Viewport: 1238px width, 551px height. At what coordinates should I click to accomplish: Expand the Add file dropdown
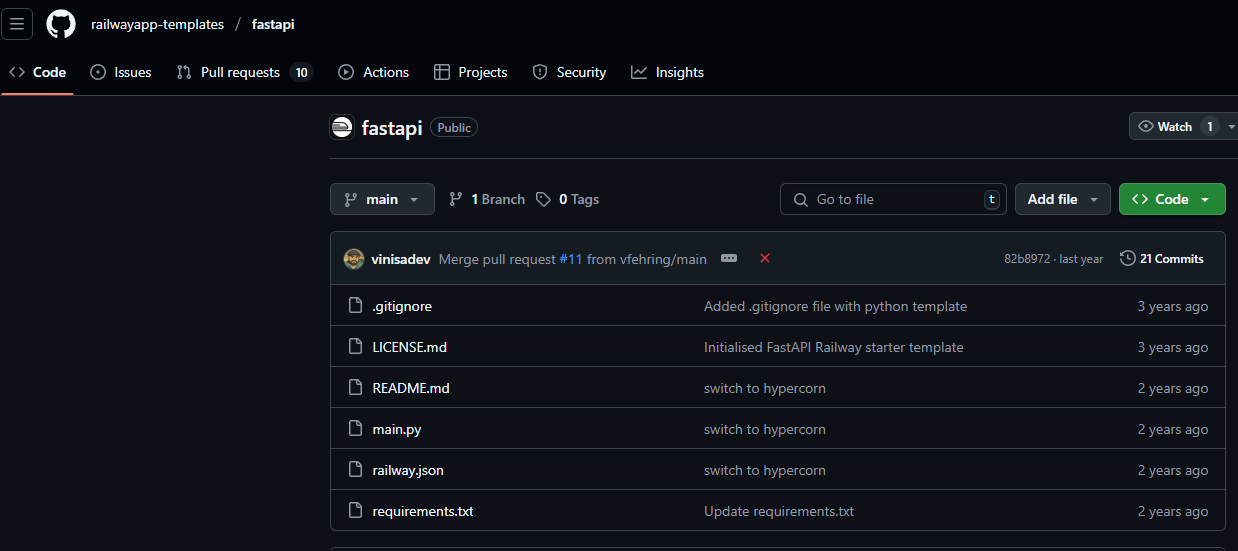point(1062,199)
